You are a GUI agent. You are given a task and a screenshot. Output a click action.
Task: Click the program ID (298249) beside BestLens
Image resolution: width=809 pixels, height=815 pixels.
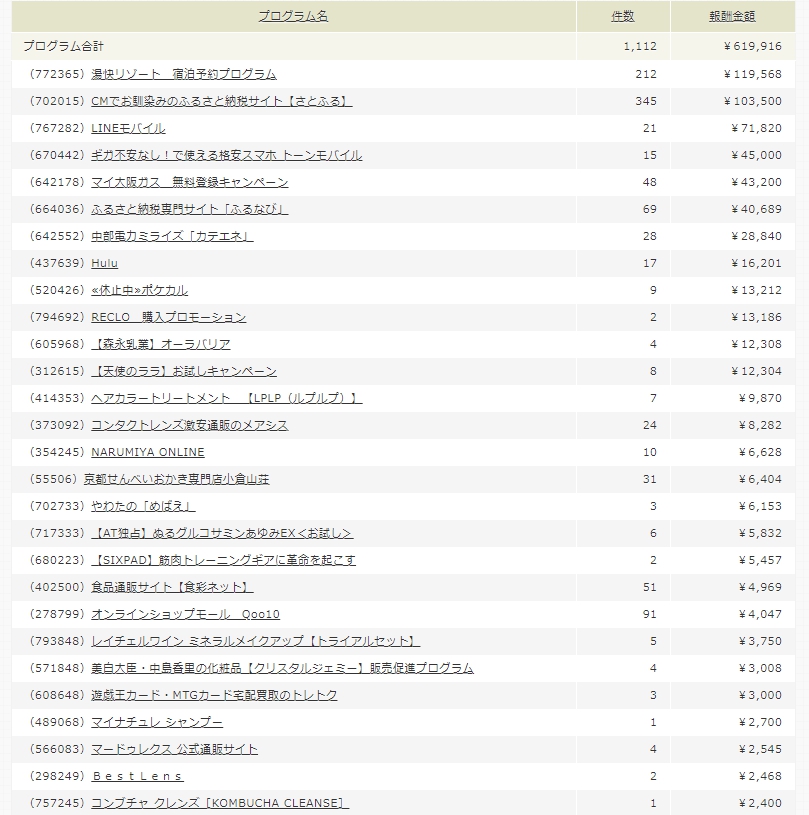(x=57, y=777)
